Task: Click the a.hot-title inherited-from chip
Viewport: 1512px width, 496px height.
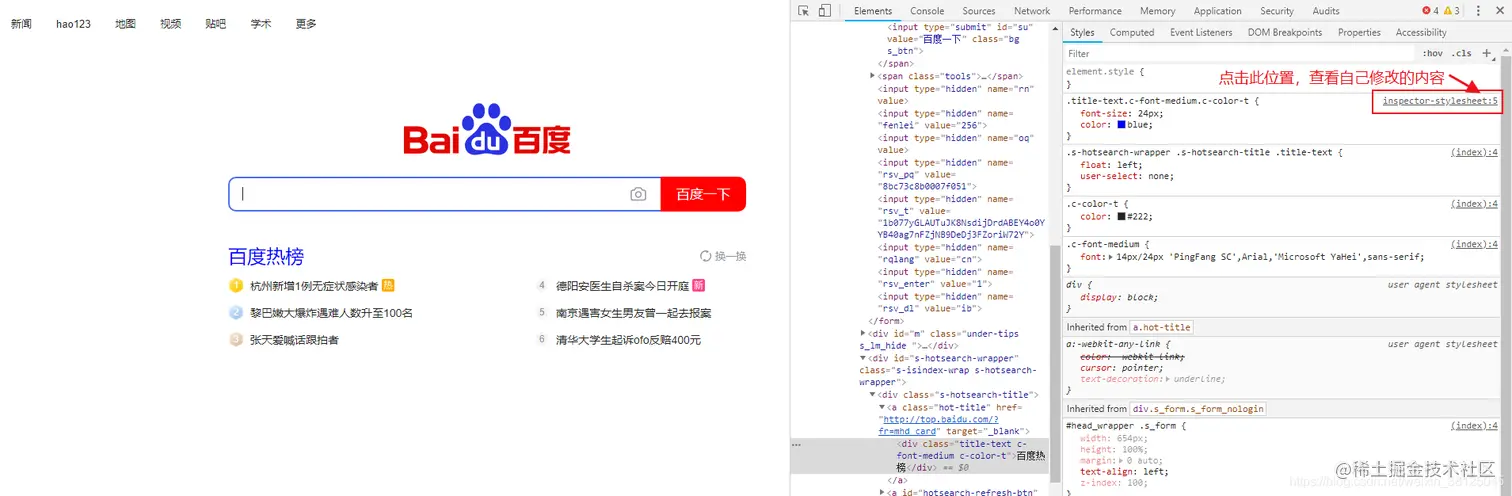Action: point(1161,327)
